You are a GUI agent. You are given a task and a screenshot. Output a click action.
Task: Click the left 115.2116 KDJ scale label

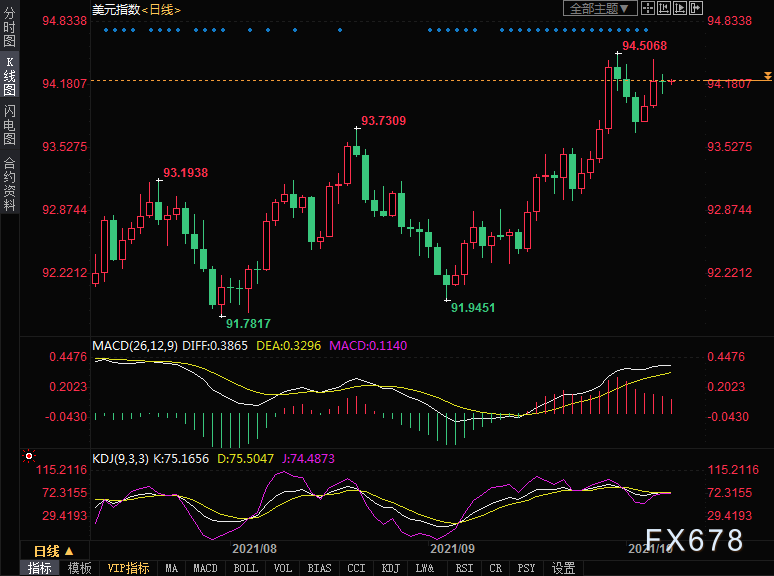coord(61,469)
